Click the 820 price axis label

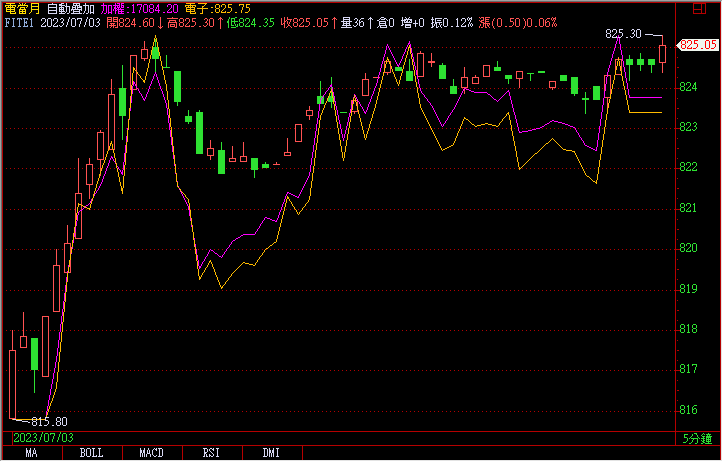point(688,248)
